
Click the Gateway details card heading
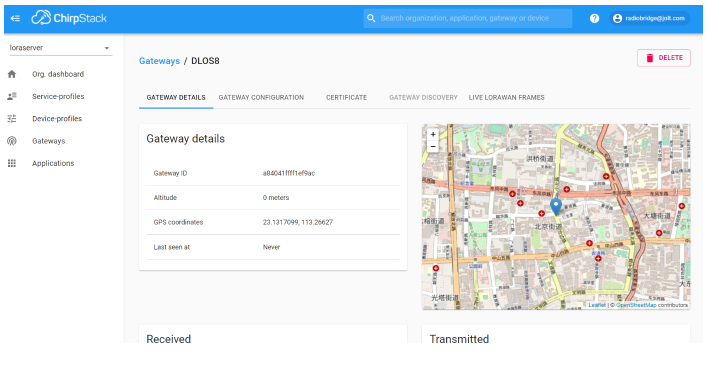pos(185,138)
